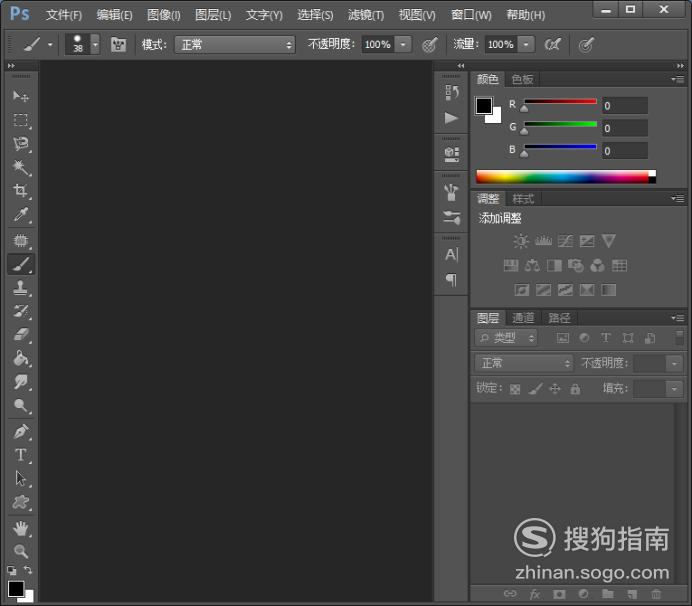
Task: Open the flow slider dropdown
Action: (x=526, y=45)
